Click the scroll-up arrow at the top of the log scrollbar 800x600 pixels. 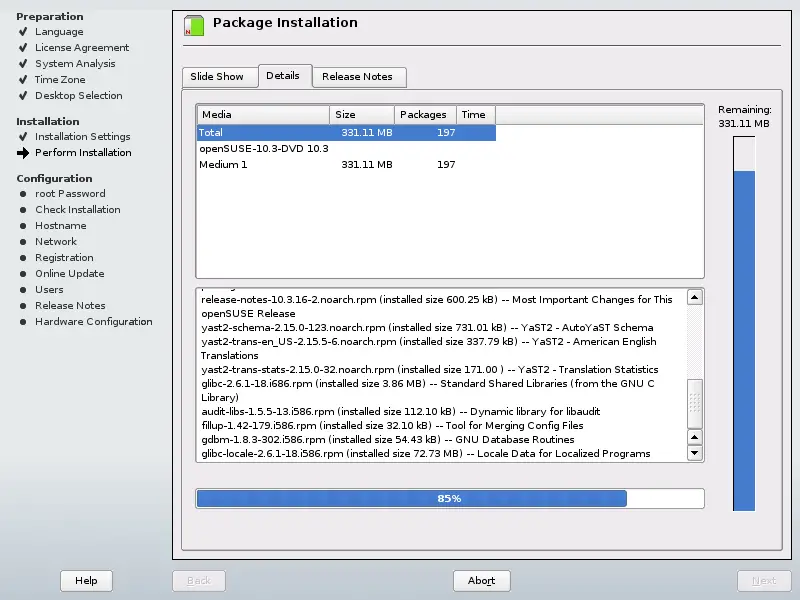click(x=694, y=297)
